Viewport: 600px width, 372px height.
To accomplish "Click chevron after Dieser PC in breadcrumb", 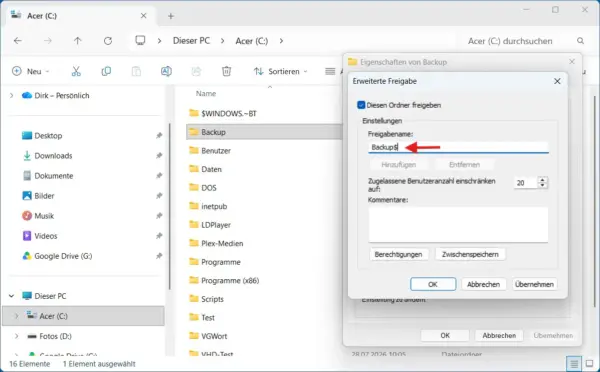I will tap(222, 41).
